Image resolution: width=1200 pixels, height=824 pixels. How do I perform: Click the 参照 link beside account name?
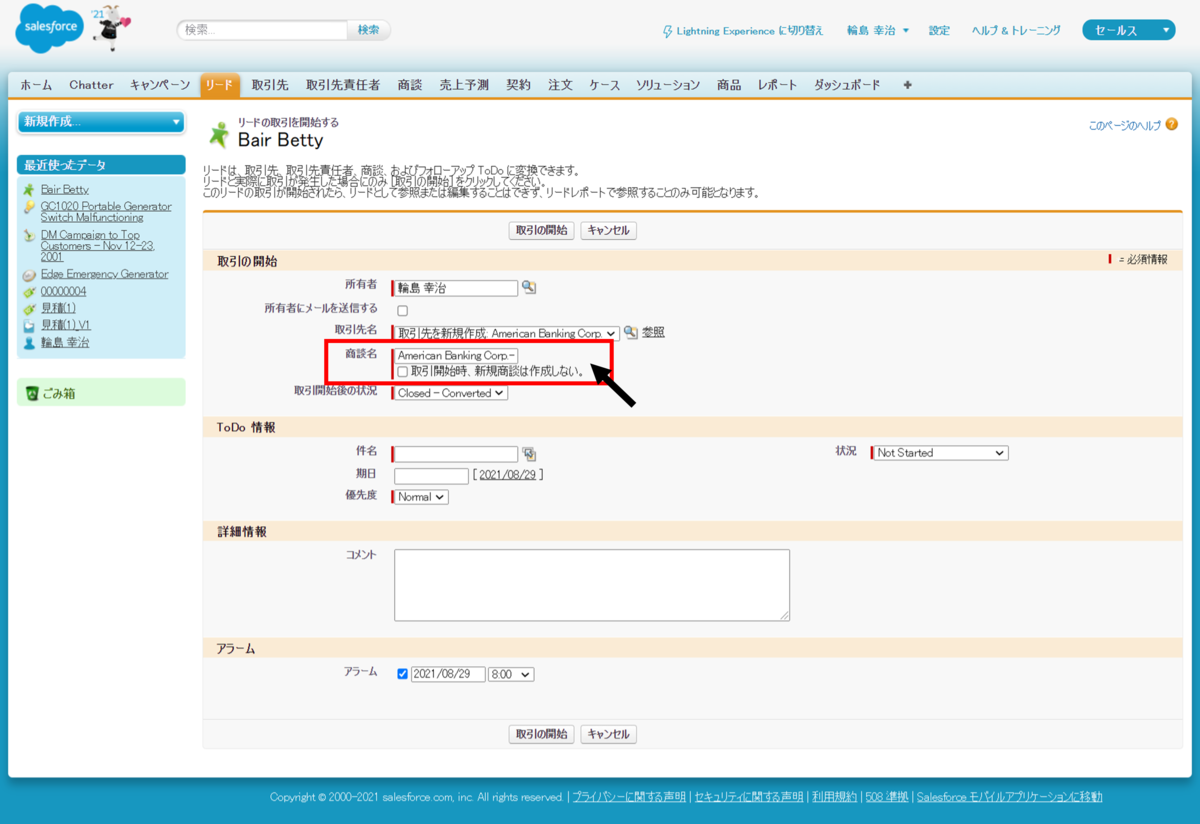(x=653, y=333)
